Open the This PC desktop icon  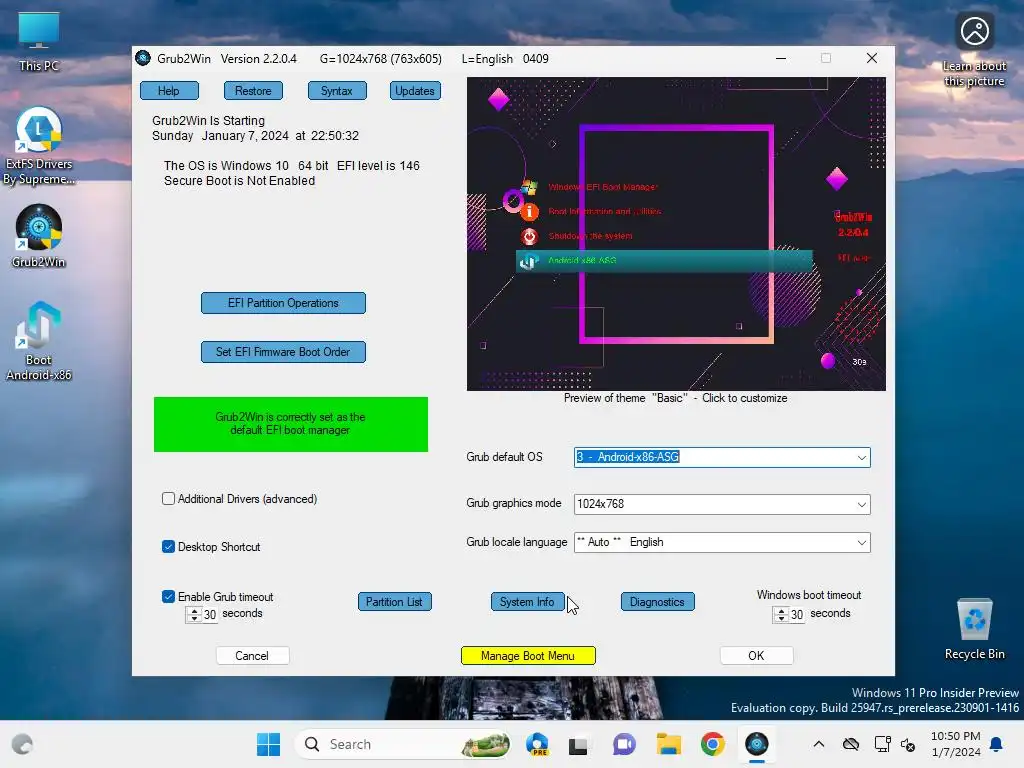click(x=39, y=41)
